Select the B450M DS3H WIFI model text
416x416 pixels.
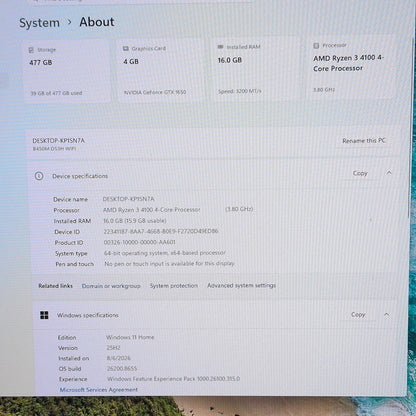pyautogui.click(x=54, y=149)
